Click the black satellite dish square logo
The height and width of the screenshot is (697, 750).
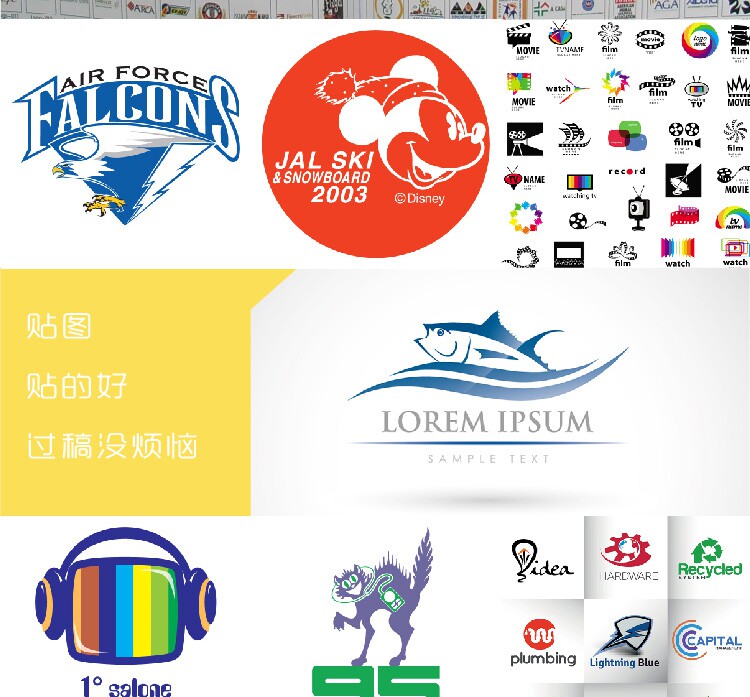(683, 180)
